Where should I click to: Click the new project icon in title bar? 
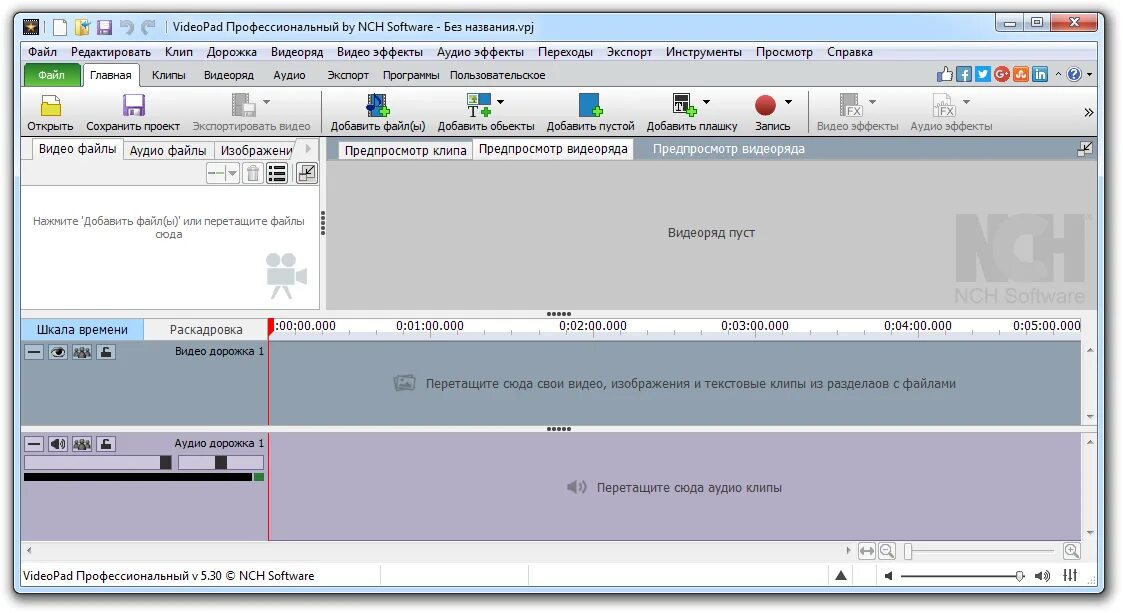tap(60, 27)
